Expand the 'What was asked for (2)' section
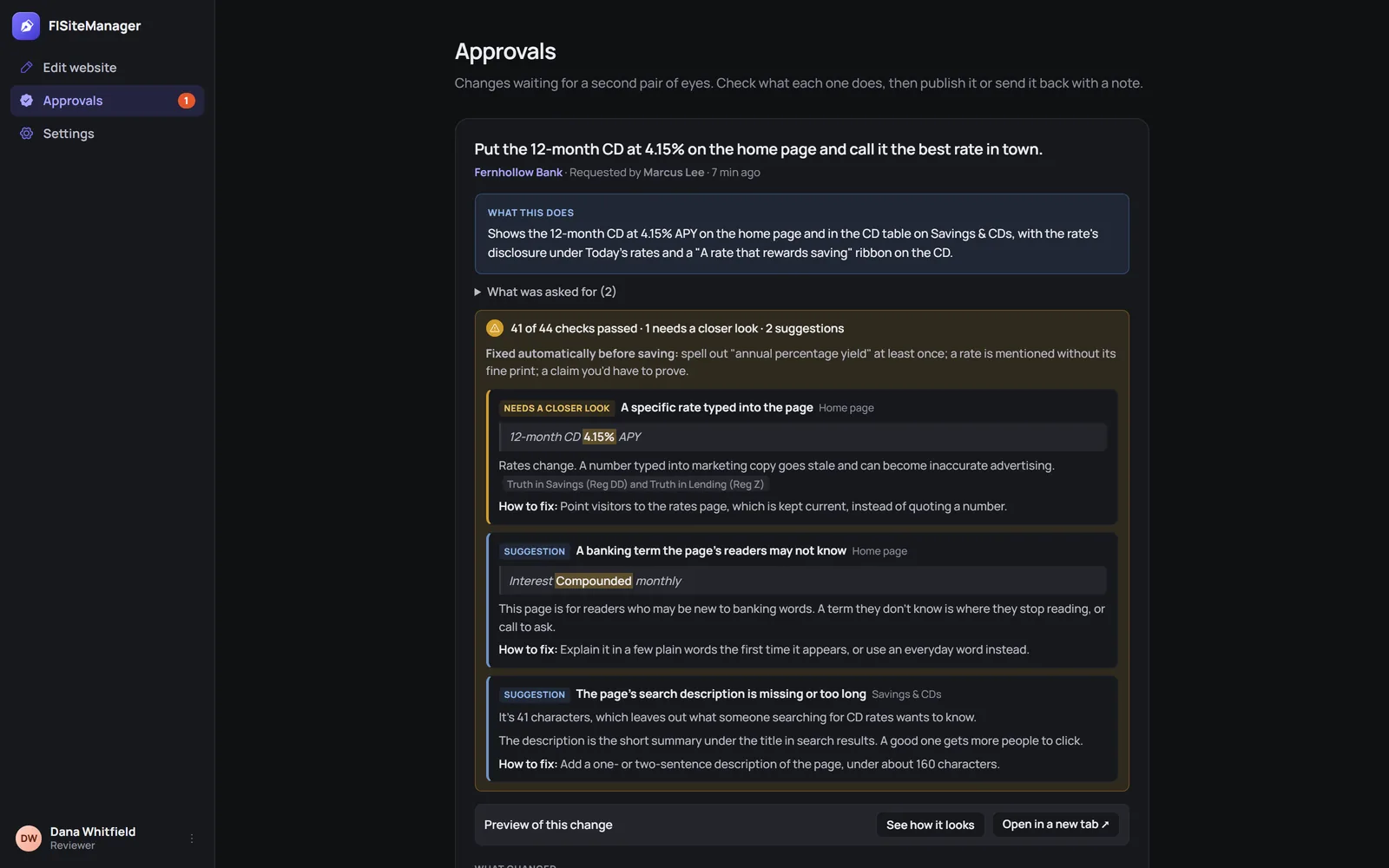 point(545,292)
